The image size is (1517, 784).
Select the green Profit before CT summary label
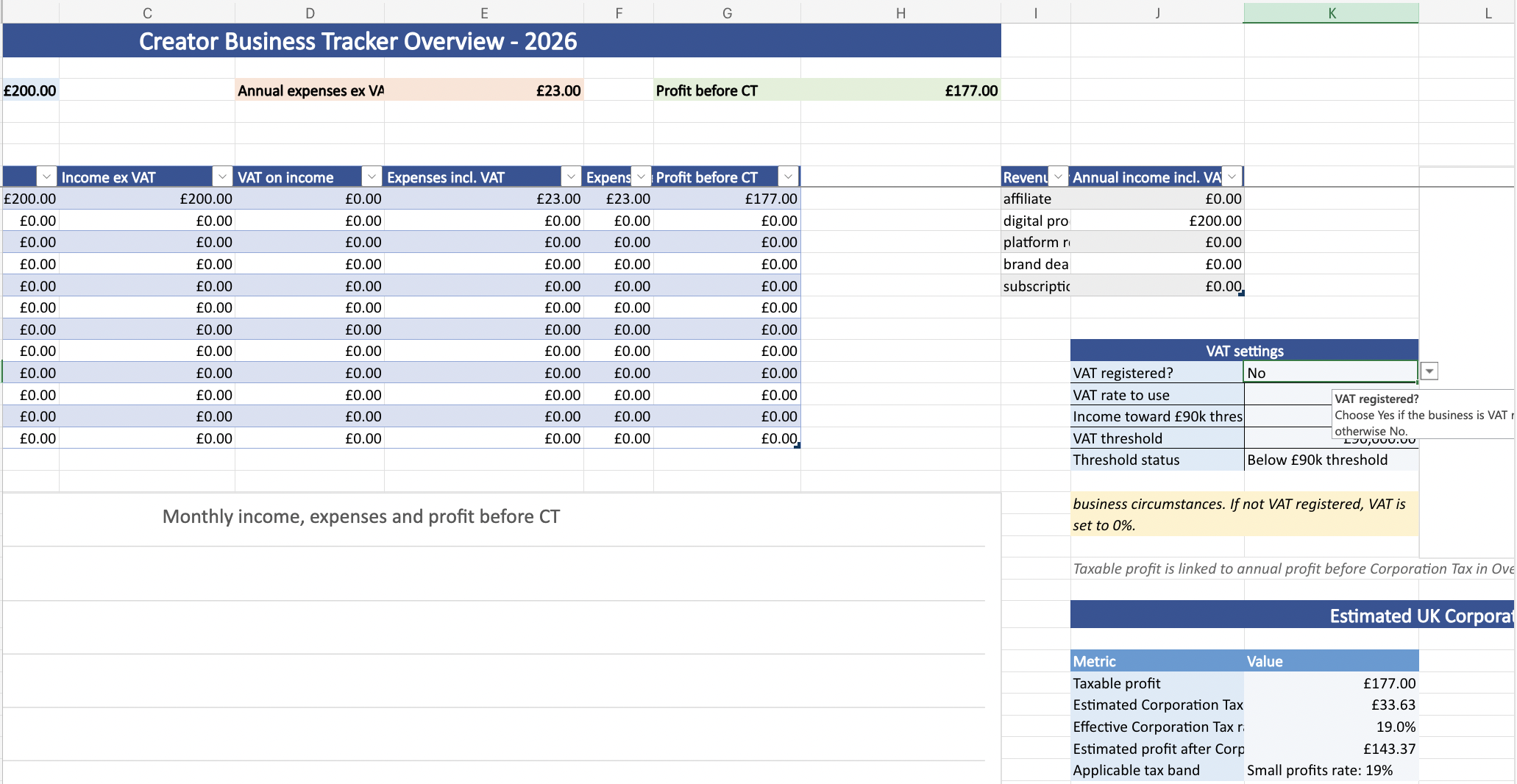point(727,90)
